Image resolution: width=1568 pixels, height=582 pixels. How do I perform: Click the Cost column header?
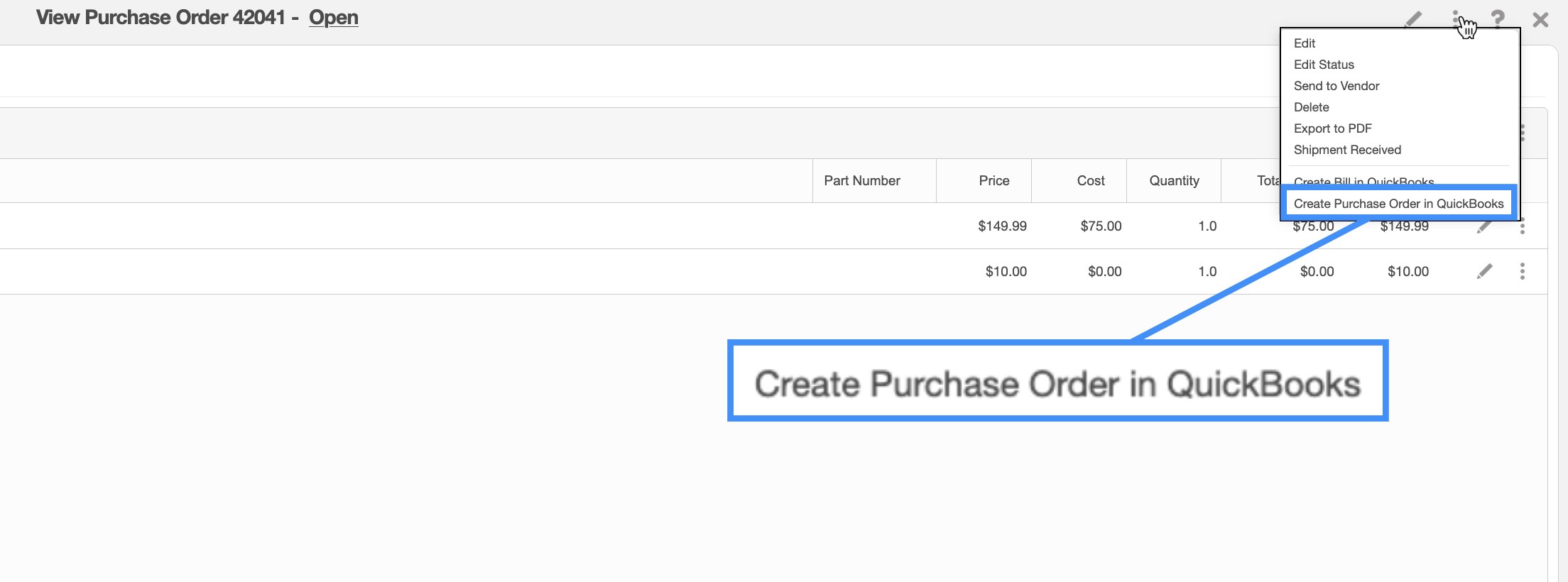(x=1090, y=181)
